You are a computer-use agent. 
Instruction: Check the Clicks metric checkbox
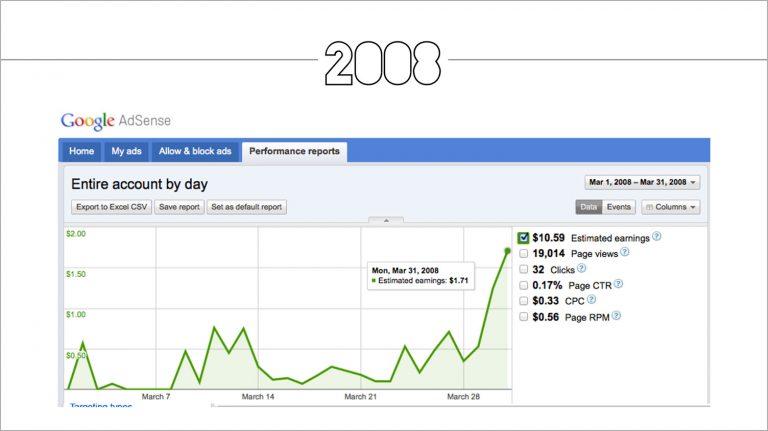[524, 269]
